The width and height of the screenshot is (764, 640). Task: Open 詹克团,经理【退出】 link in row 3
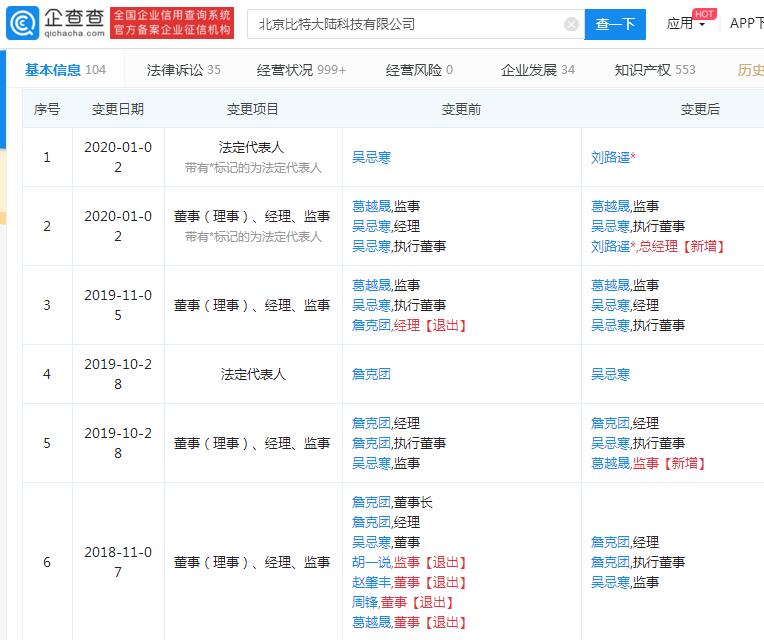pos(409,325)
